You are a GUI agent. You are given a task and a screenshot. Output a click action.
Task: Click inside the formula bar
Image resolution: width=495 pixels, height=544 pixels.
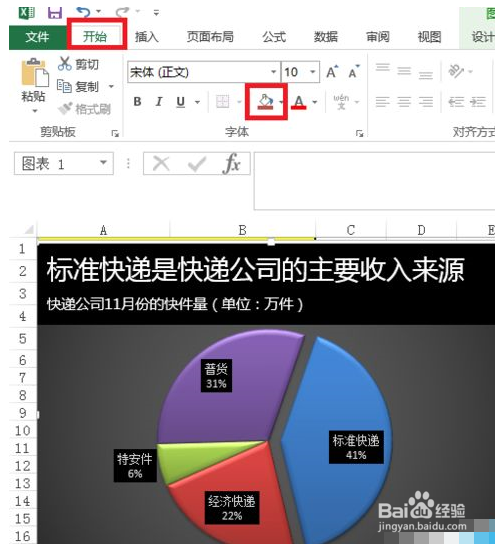pyautogui.click(x=375, y=181)
